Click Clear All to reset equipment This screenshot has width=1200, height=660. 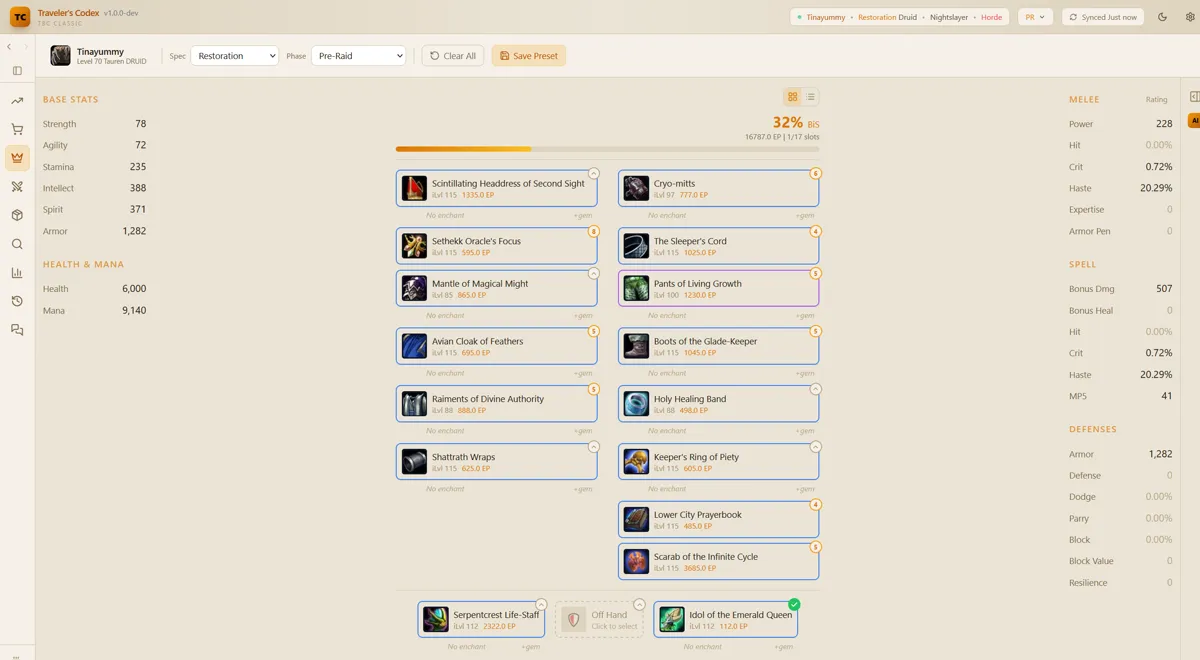[452, 56]
